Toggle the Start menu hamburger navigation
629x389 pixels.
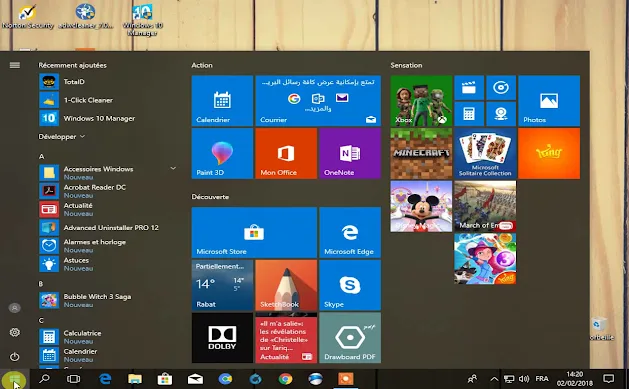[14, 65]
